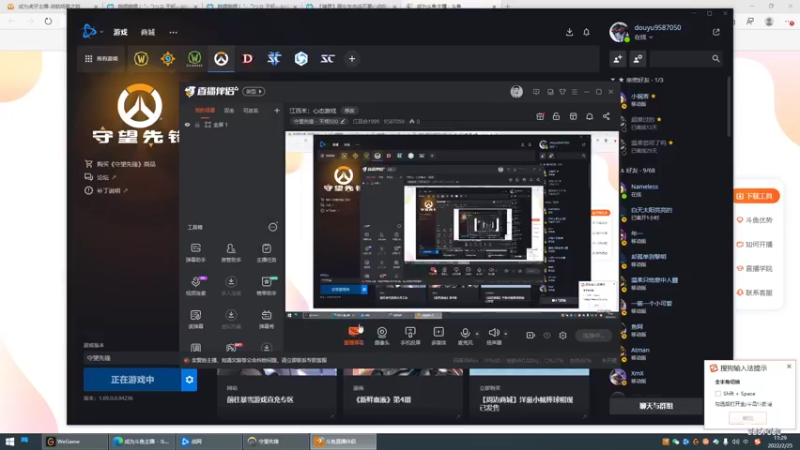Collapse the friends group 9/68

(x=622, y=170)
